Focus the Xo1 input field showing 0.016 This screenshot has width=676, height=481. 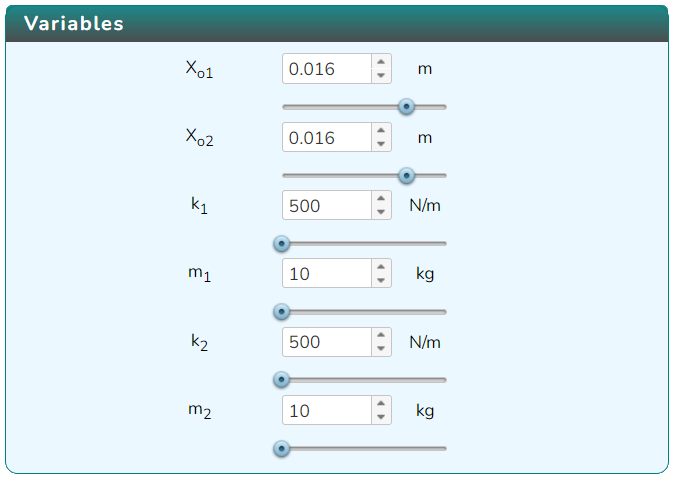point(327,69)
